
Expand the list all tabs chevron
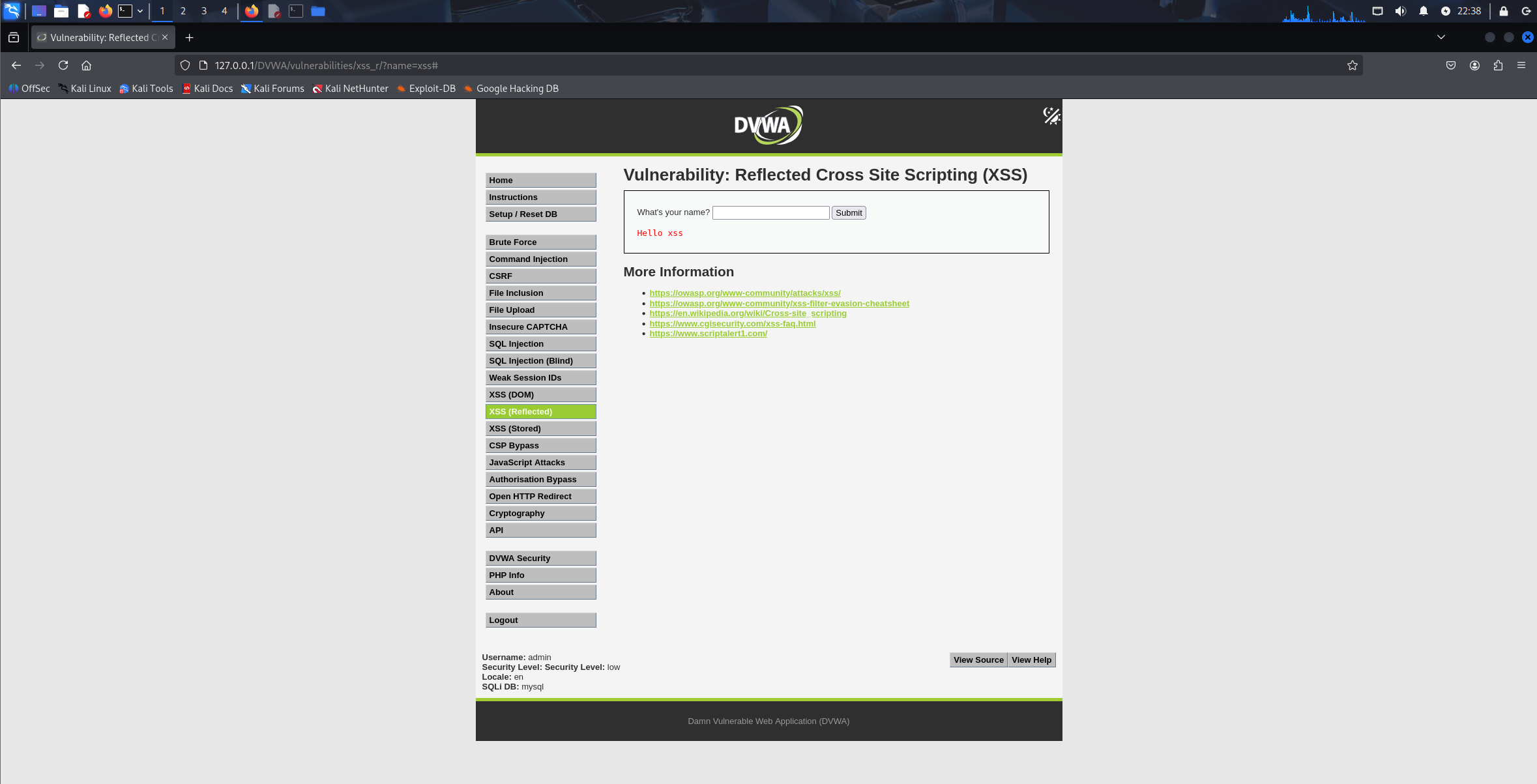(1441, 37)
